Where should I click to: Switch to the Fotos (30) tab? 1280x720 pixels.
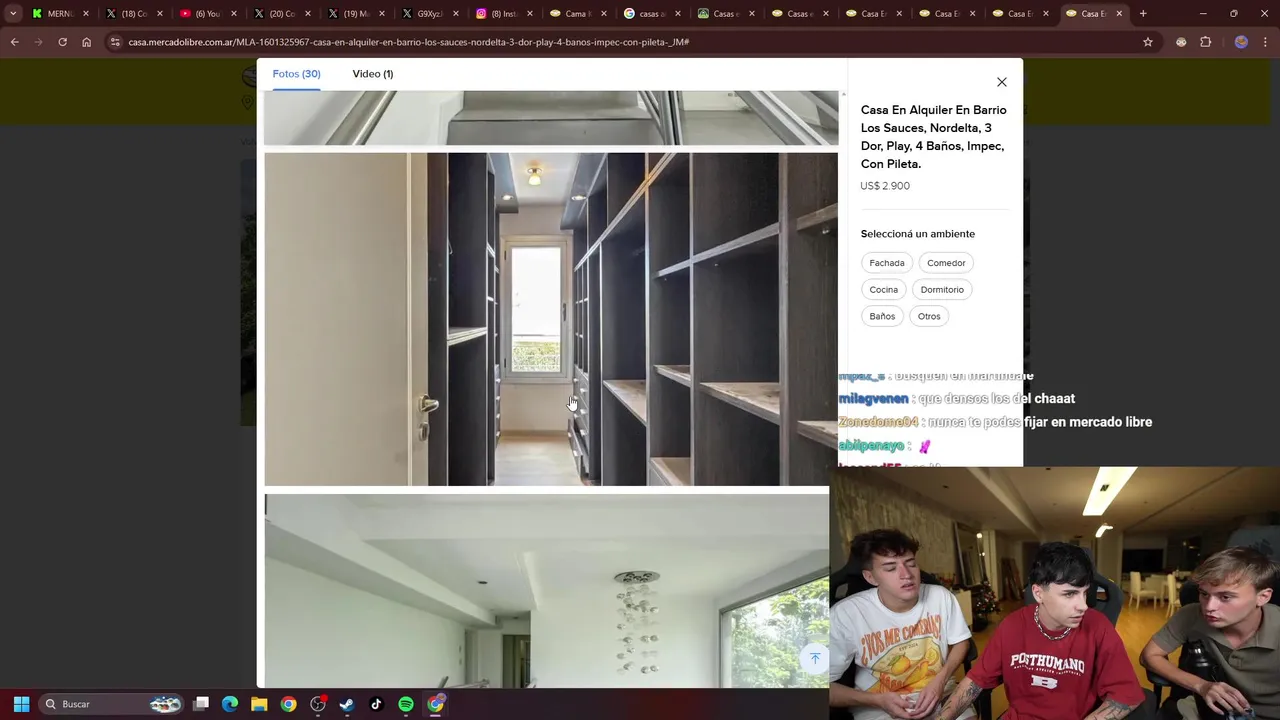296,74
